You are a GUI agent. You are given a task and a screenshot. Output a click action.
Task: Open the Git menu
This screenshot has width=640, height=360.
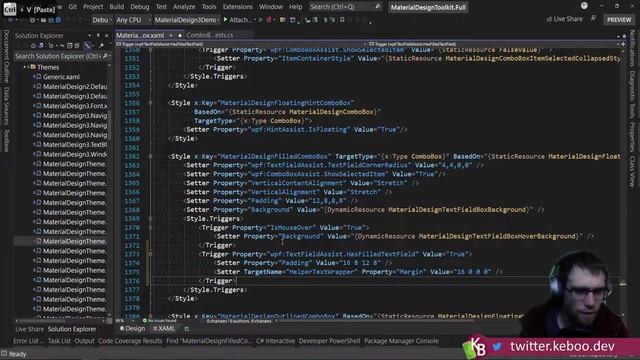pos(73,7)
